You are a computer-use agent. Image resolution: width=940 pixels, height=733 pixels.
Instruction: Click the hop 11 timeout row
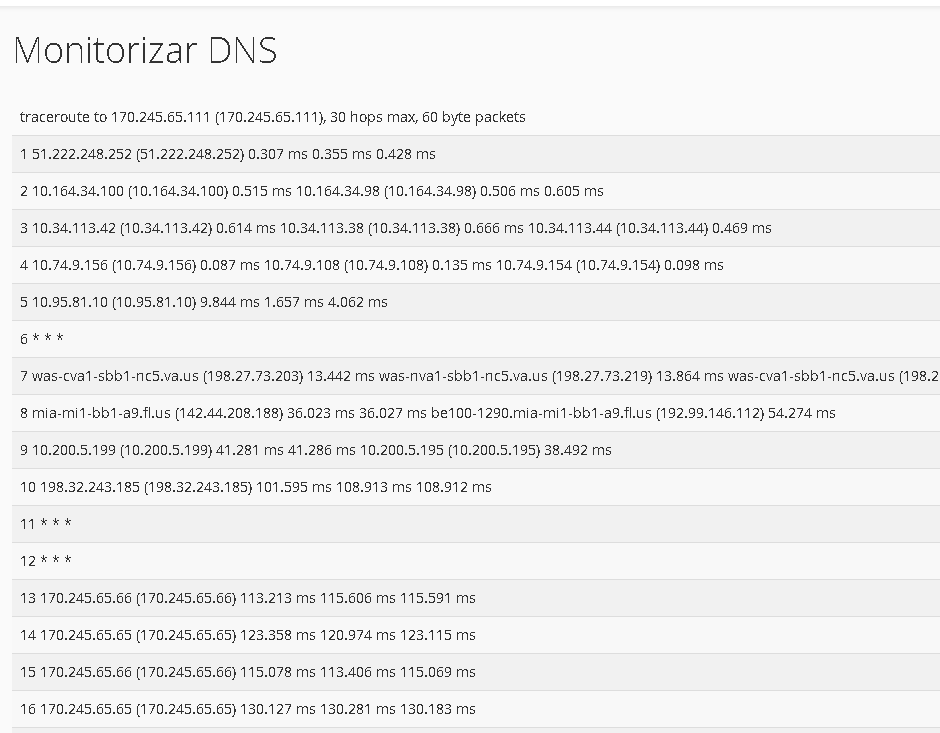point(476,524)
